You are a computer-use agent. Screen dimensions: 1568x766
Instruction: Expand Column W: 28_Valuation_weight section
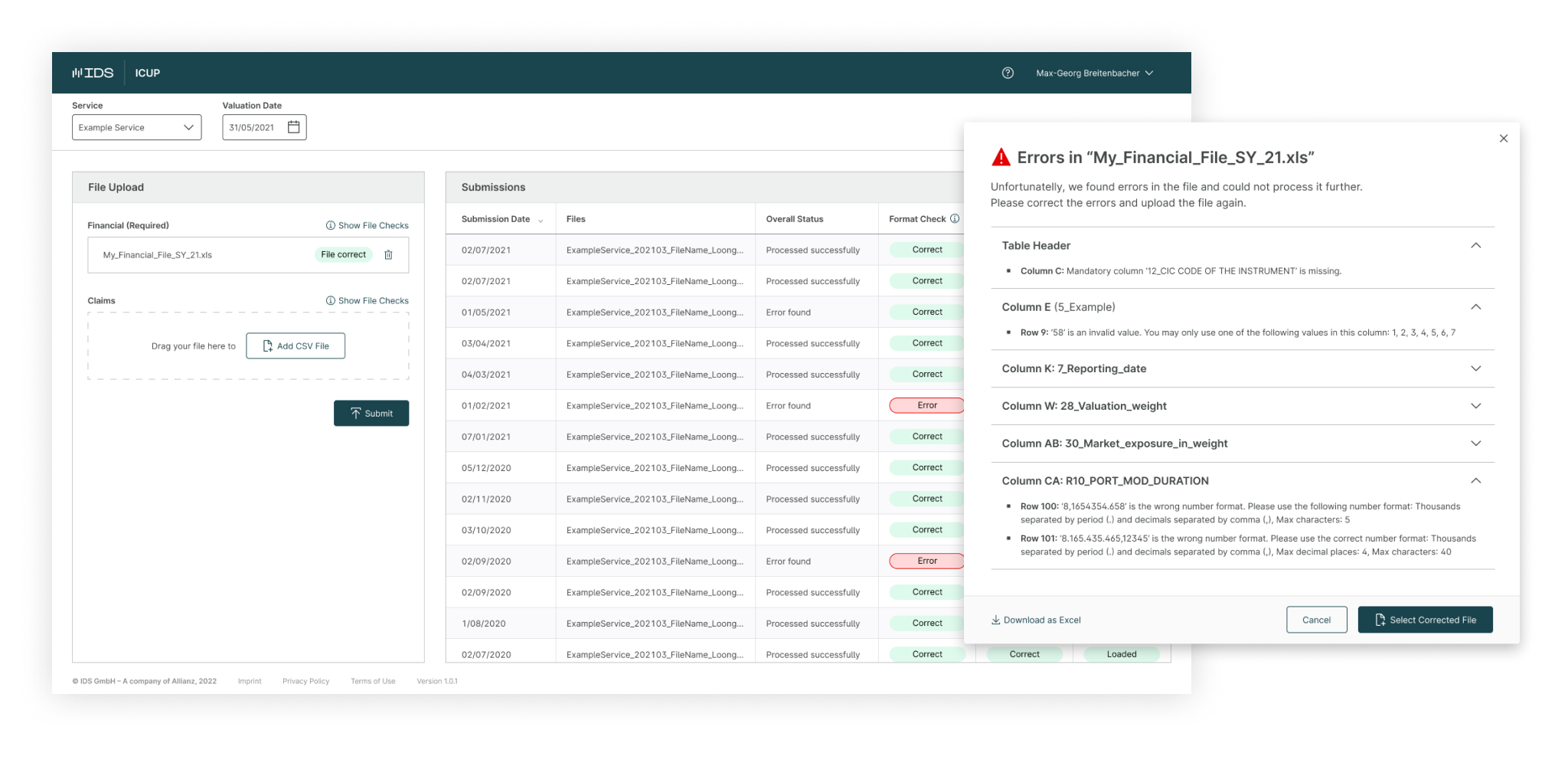[x=1476, y=406]
